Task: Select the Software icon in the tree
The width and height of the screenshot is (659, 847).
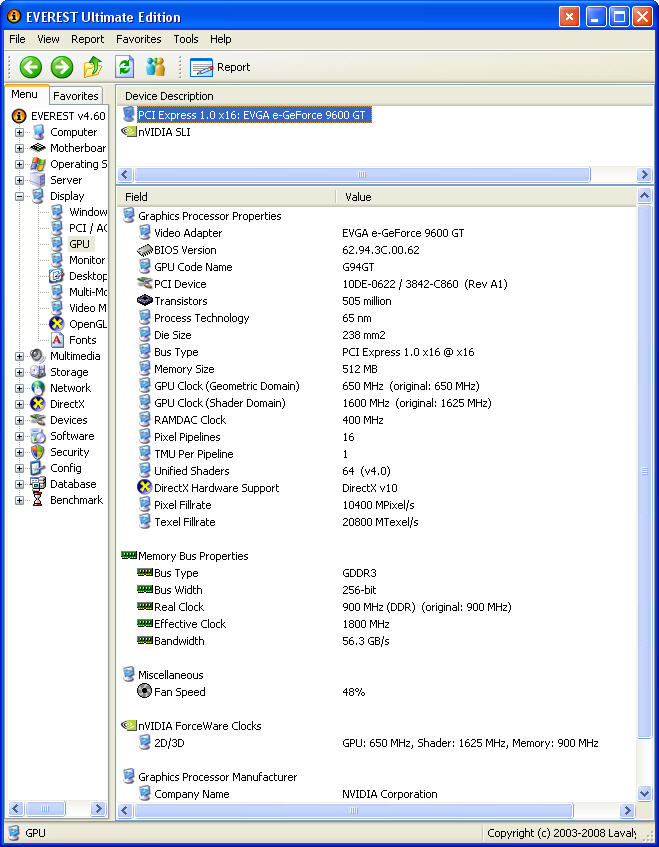Action: [x=38, y=436]
